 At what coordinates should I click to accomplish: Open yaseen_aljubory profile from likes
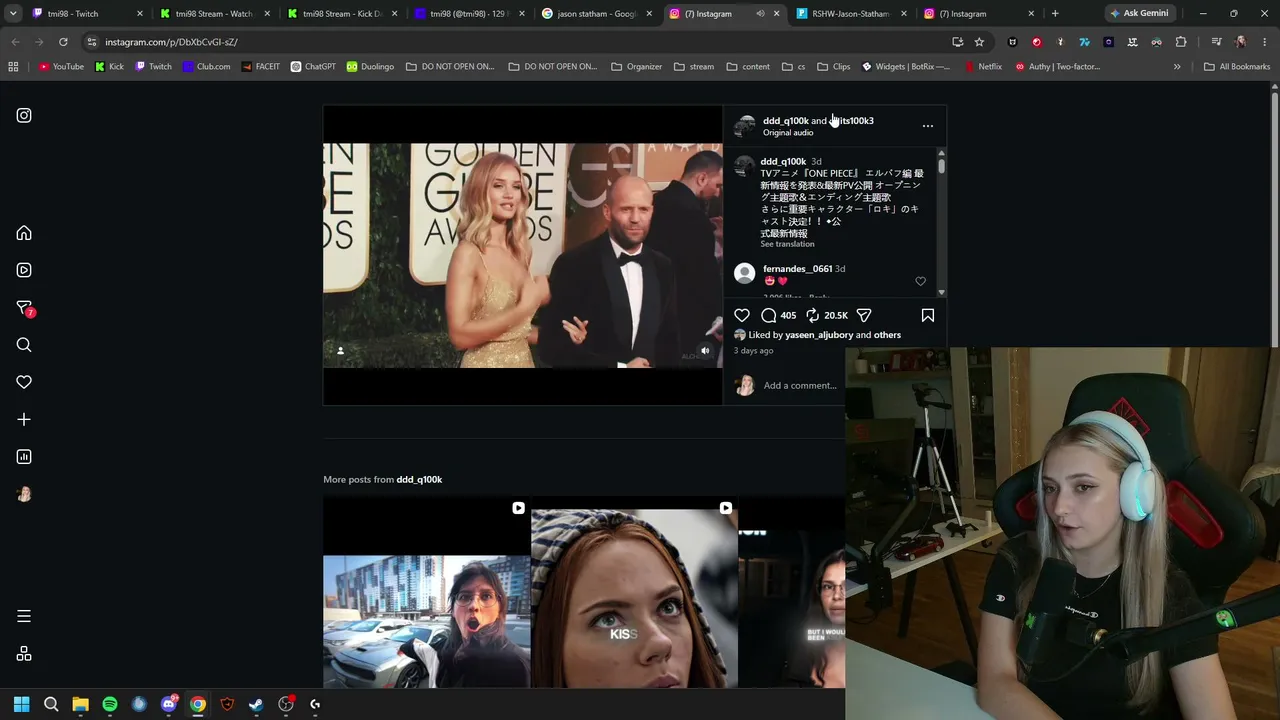(x=819, y=335)
